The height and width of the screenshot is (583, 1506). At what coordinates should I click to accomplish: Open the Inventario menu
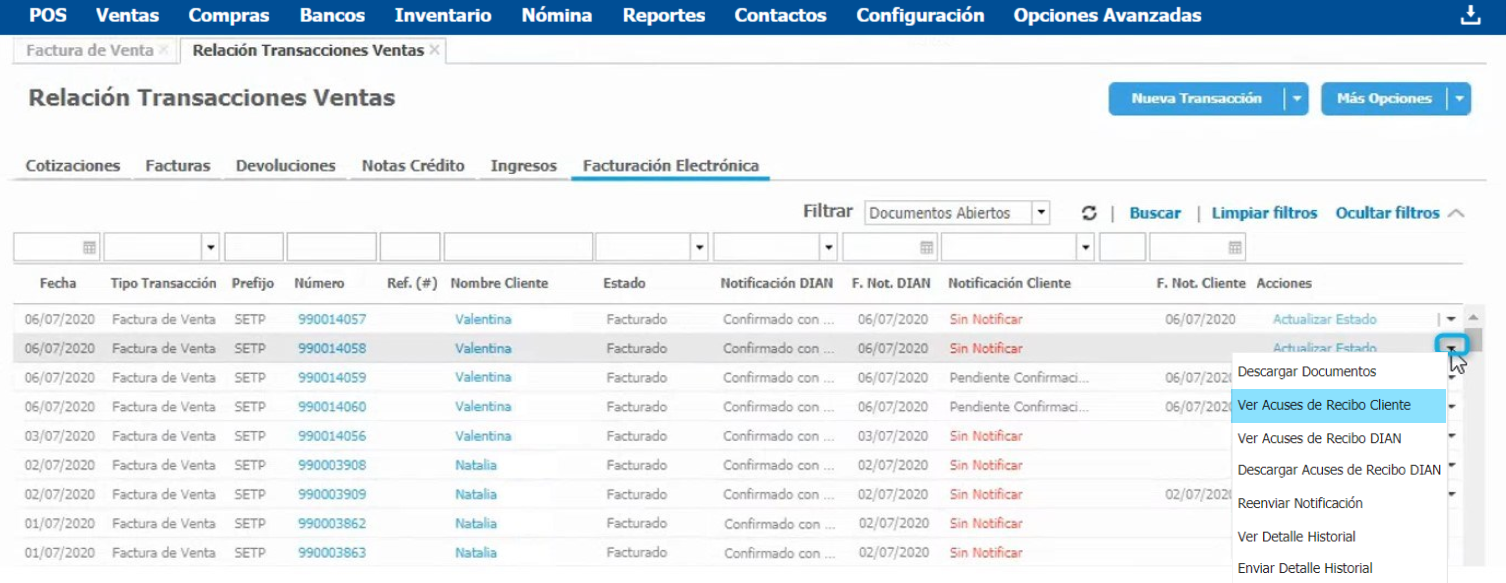pos(443,16)
